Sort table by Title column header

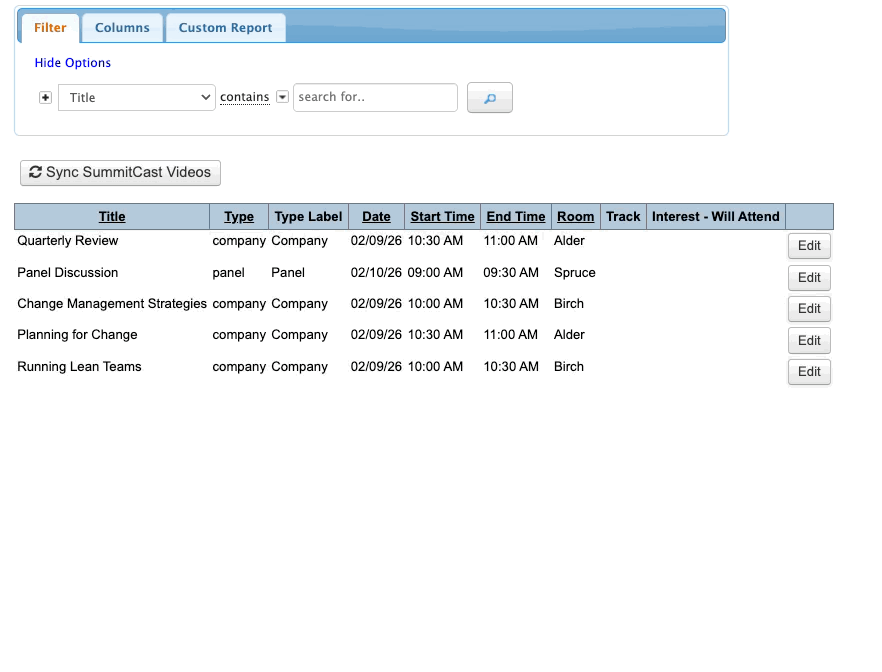112,217
